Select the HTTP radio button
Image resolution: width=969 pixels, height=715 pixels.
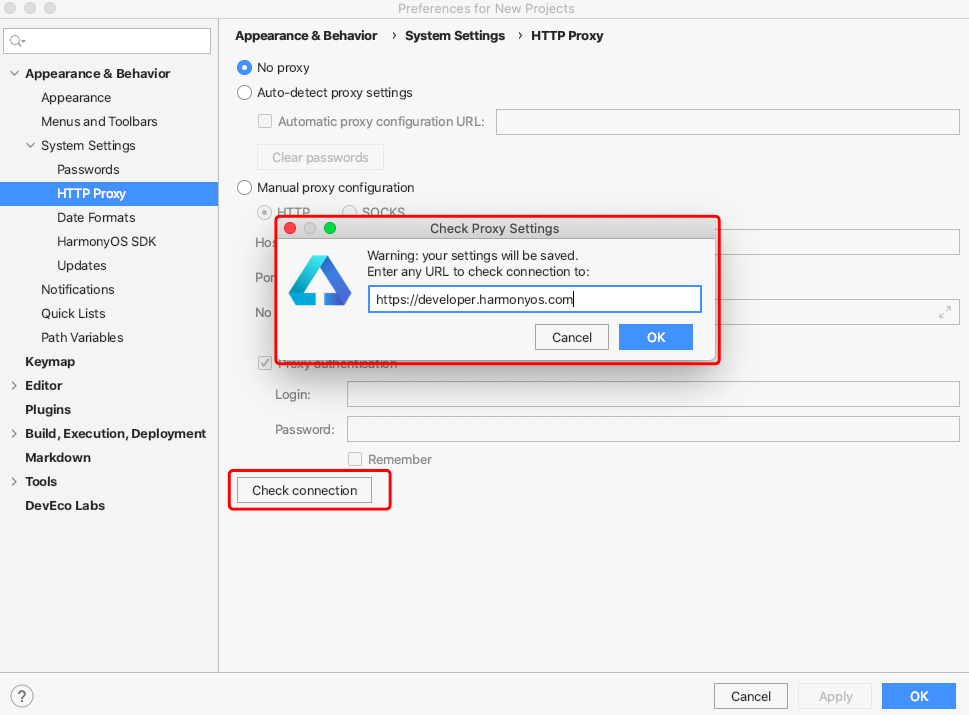pyautogui.click(x=264, y=213)
